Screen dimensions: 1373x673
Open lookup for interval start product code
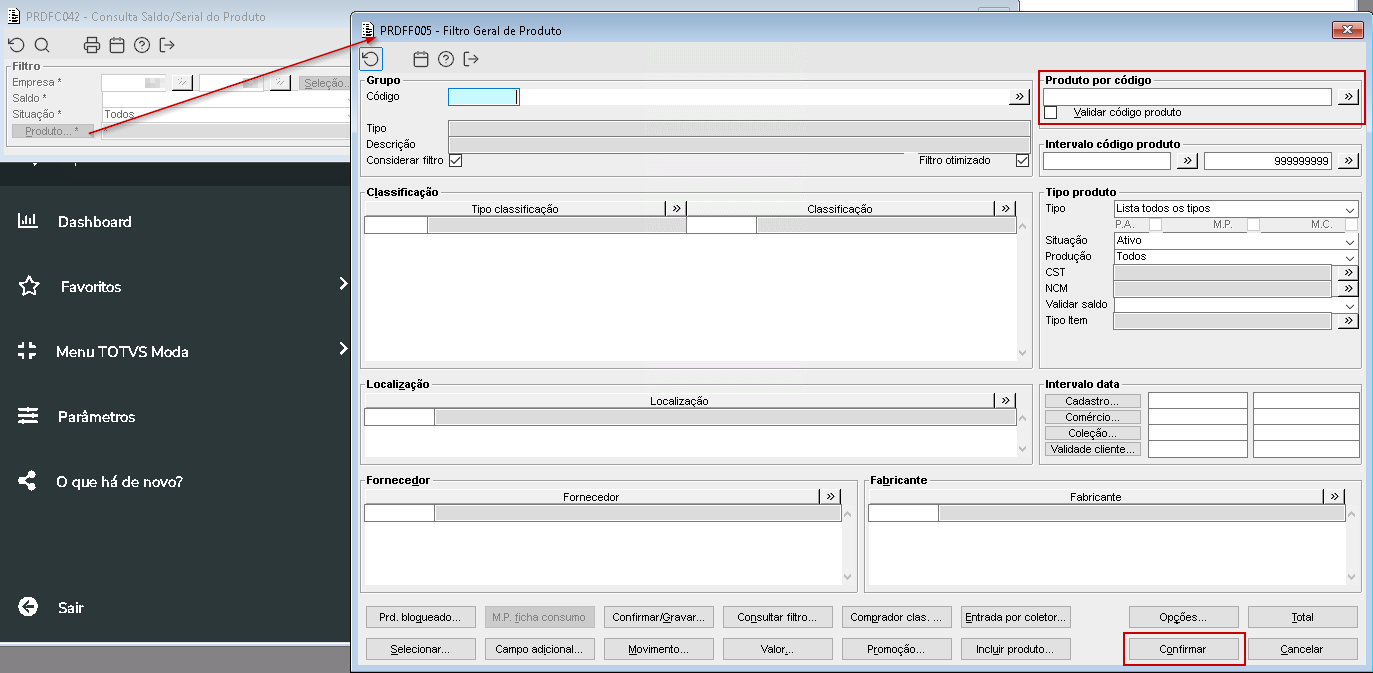[1187, 161]
